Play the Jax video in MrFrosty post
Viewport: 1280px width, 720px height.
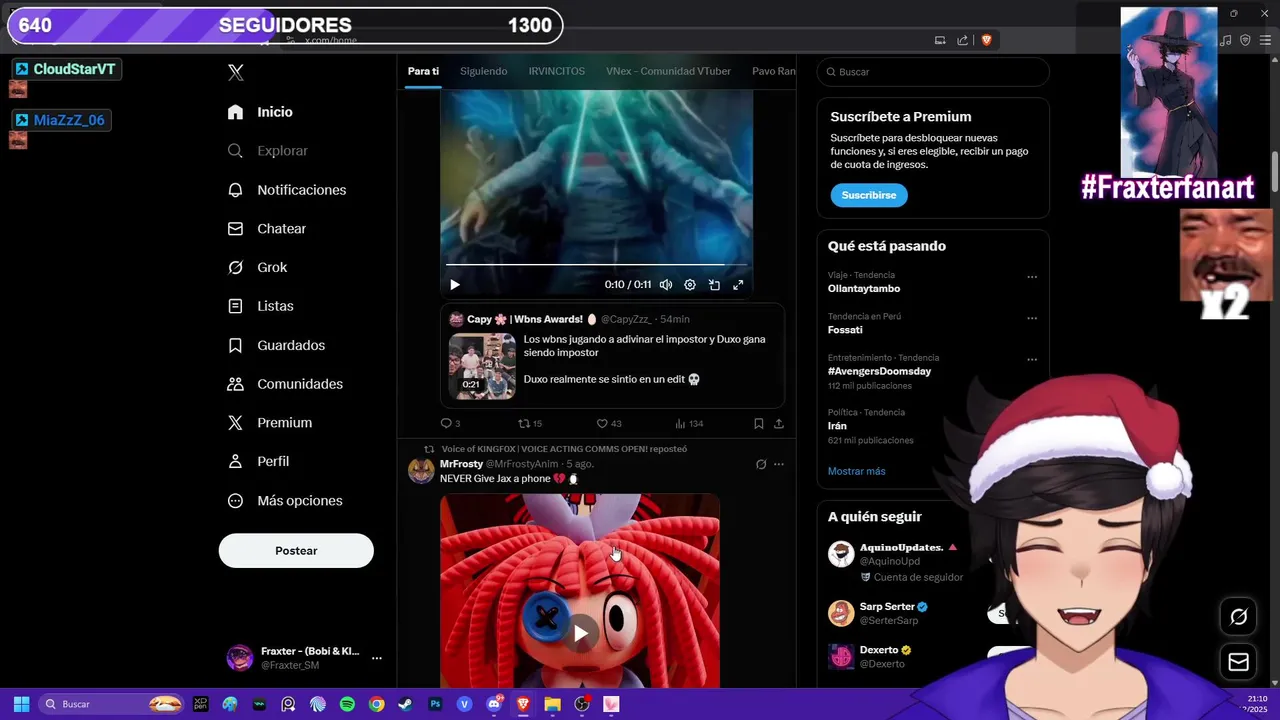580,633
